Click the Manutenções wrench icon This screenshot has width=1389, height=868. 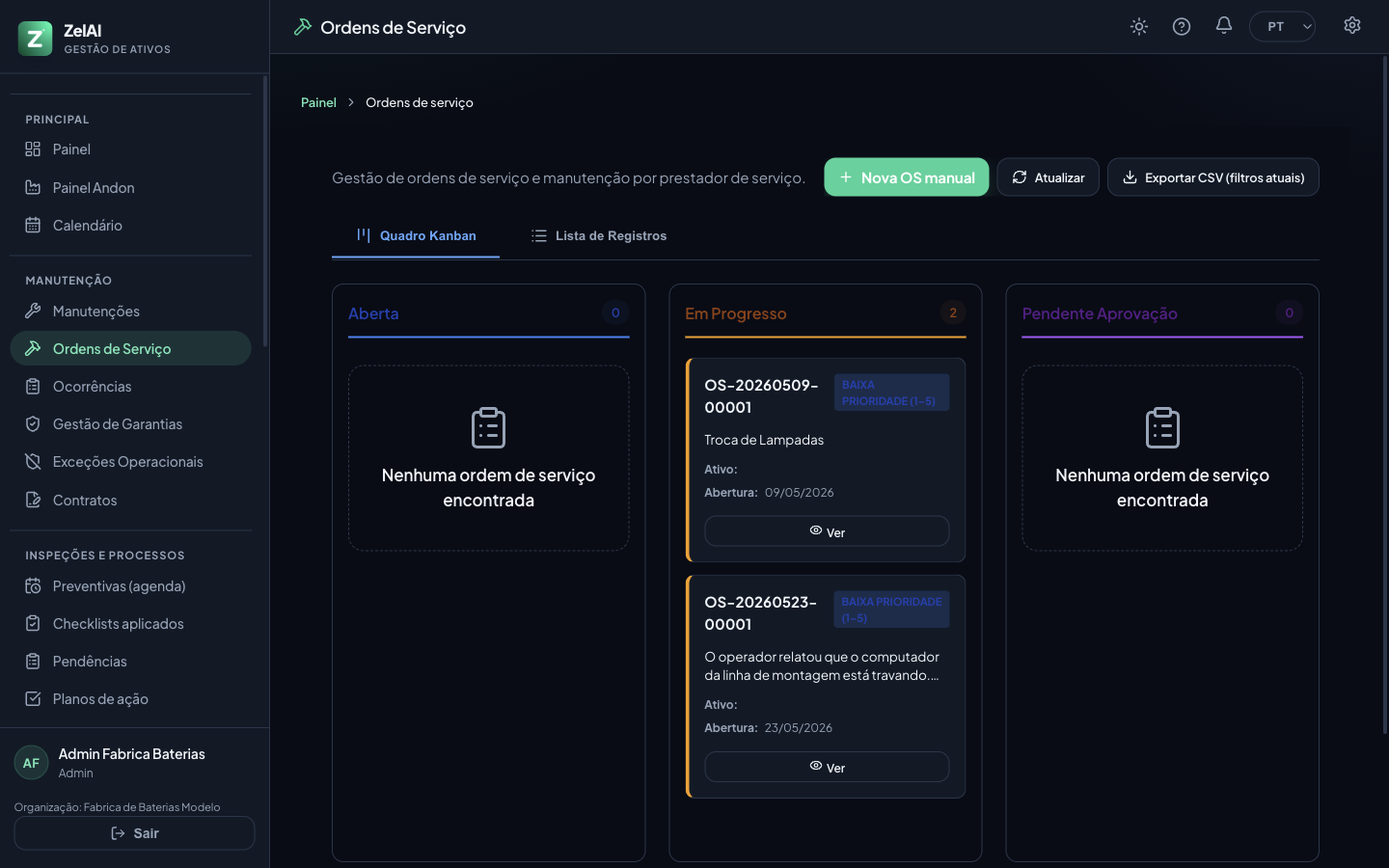[33, 312]
